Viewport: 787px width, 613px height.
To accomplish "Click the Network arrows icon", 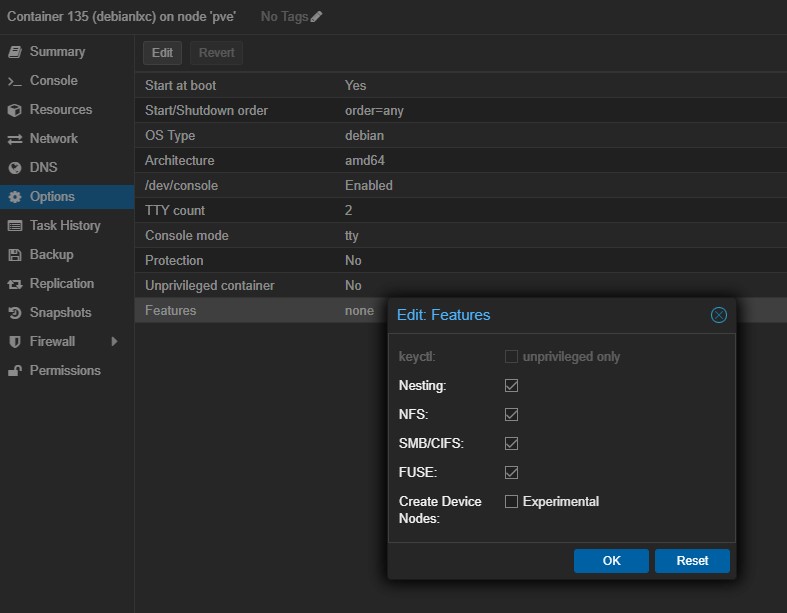I will pyautogui.click(x=15, y=139).
